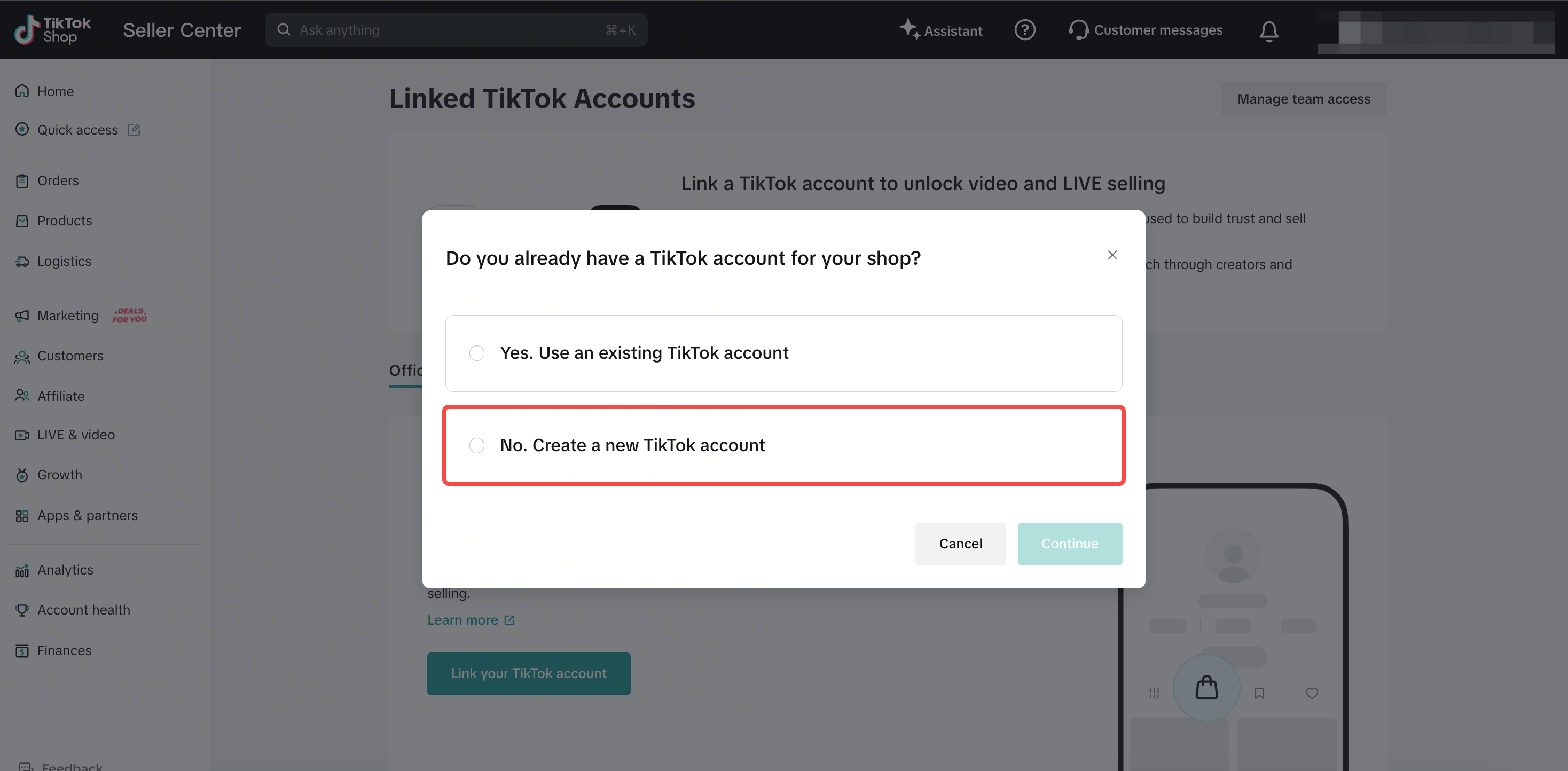The width and height of the screenshot is (1568, 771).
Task: Select No, create a new TikTok account
Action: 783,445
